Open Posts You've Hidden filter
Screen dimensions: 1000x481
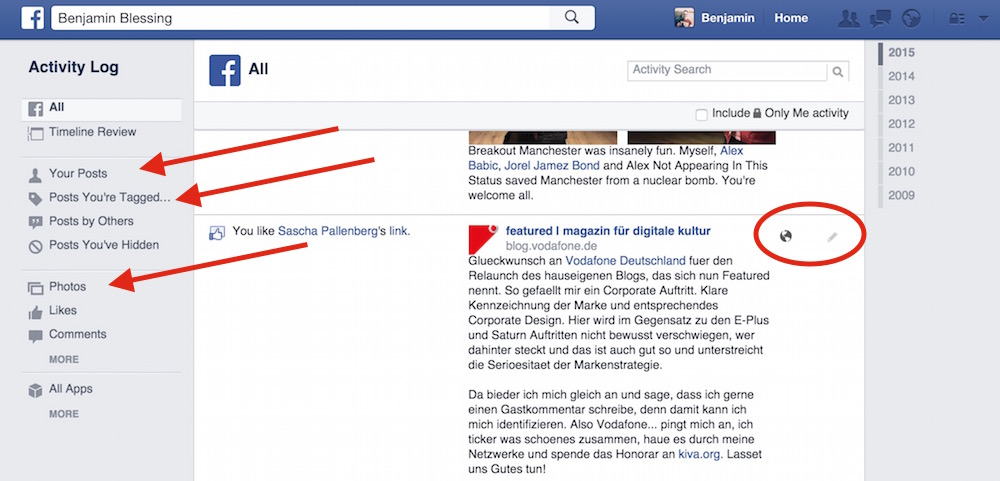pos(104,245)
